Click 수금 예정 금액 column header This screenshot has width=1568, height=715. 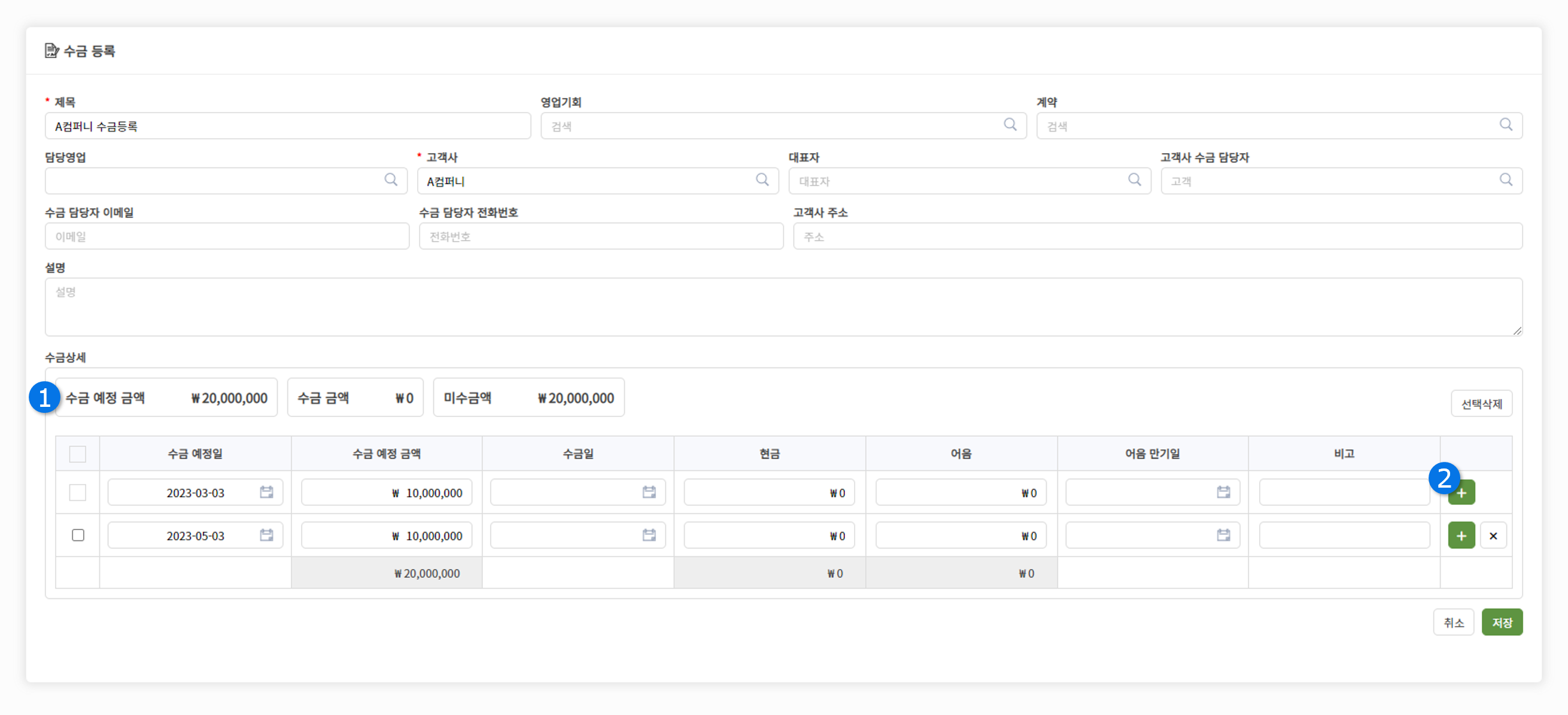(x=387, y=454)
